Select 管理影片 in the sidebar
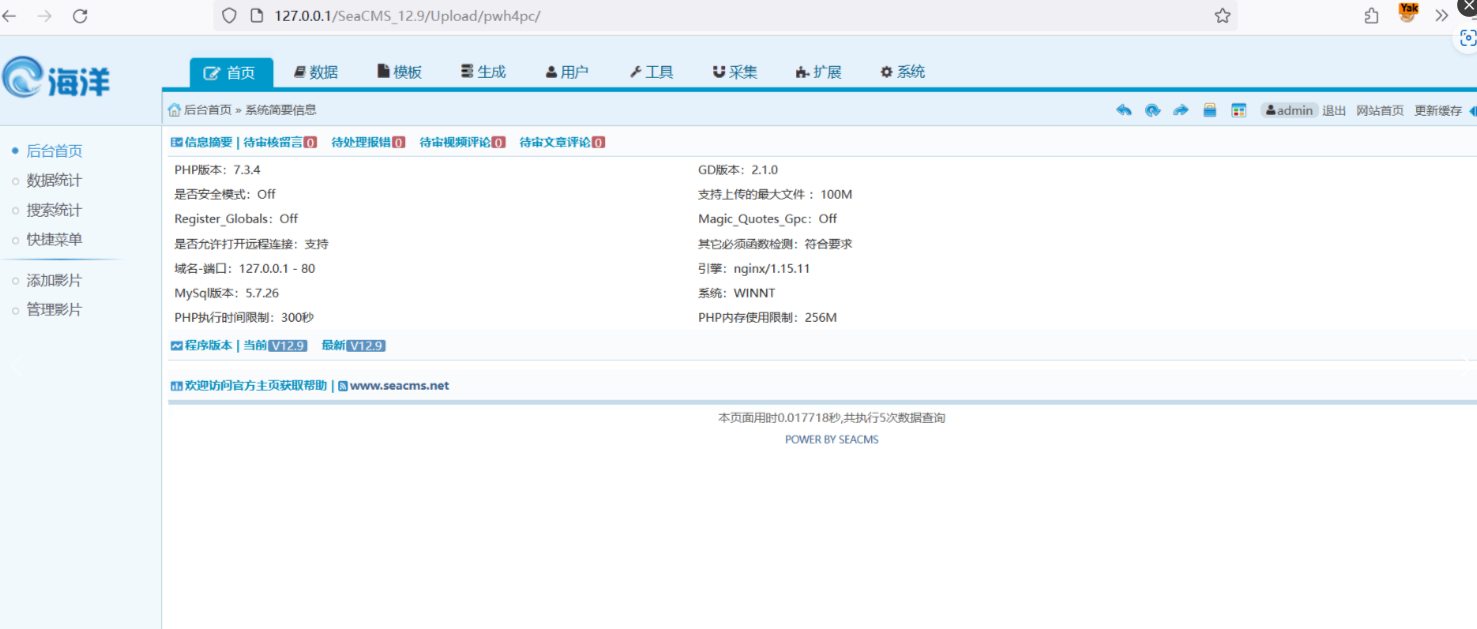 54,310
